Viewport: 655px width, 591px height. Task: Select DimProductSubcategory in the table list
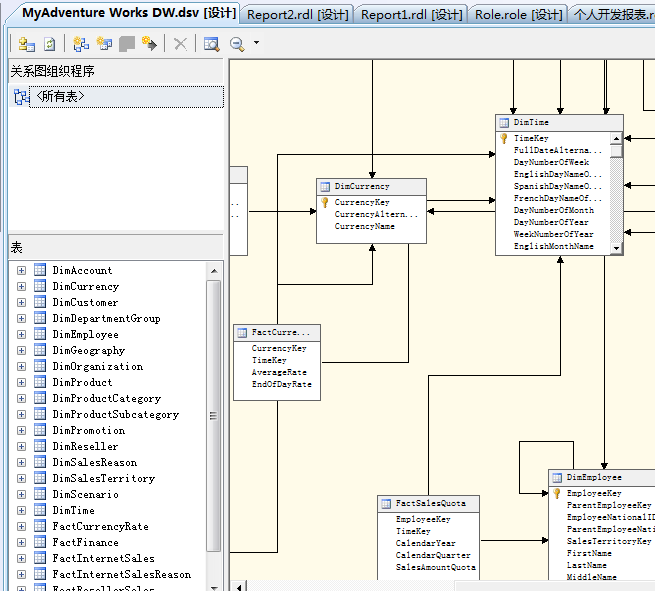(x=116, y=414)
